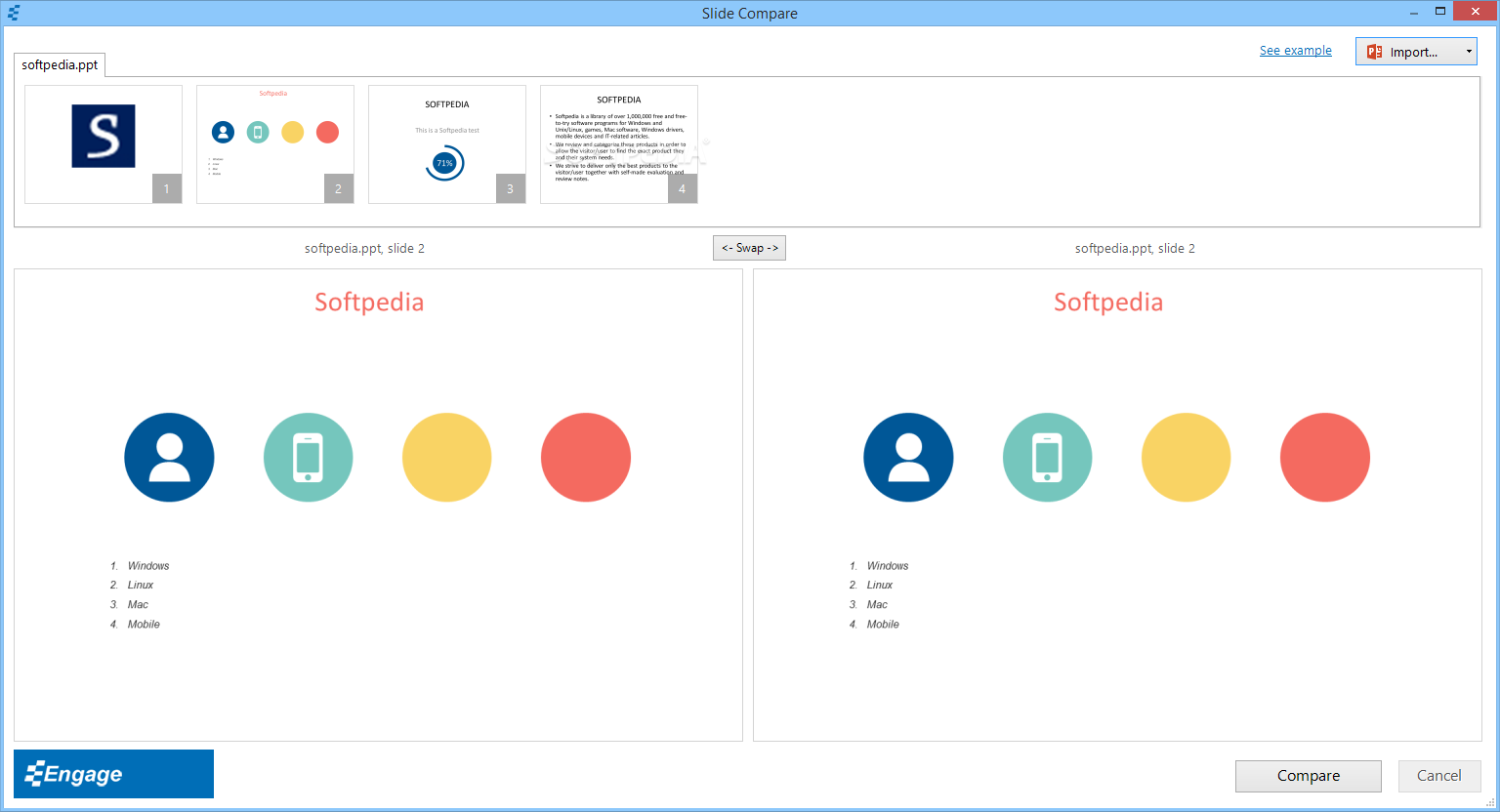Click 'Mac' list item in right slide

877,605
